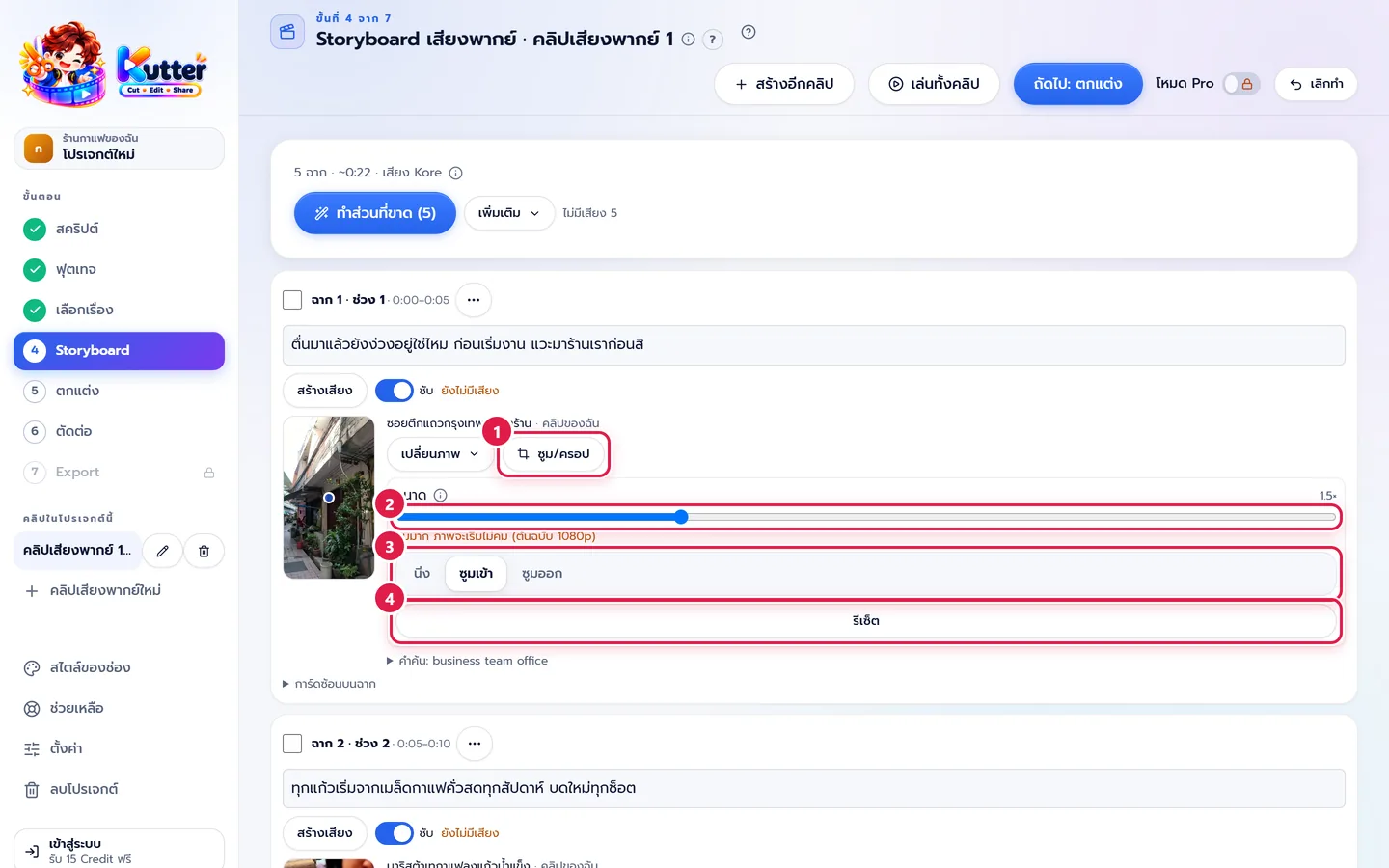Screen dimensions: 1389x868
Task: Open the circled help question icon in header
Action: pos(749,32)
